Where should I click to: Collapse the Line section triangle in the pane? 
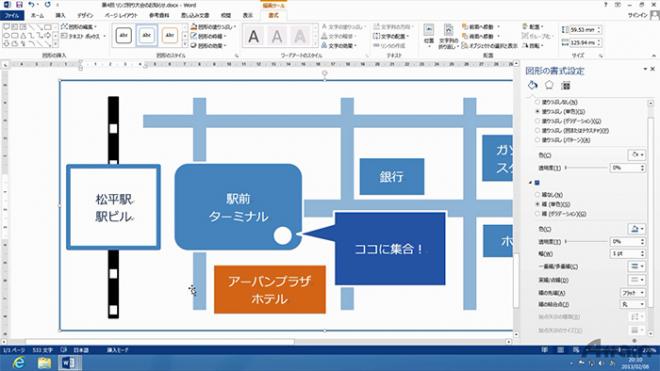530,183
